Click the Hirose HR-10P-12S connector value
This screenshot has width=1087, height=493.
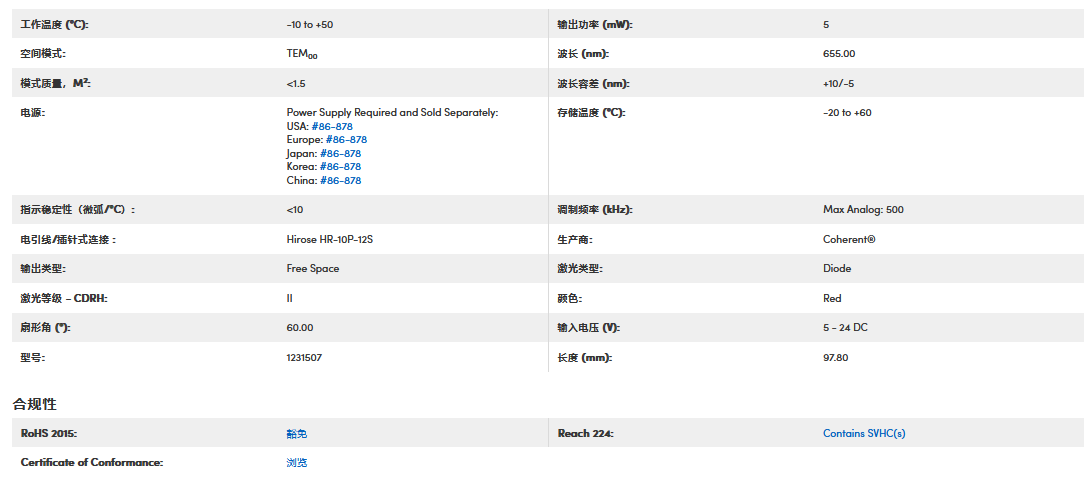tap(336, 240)
